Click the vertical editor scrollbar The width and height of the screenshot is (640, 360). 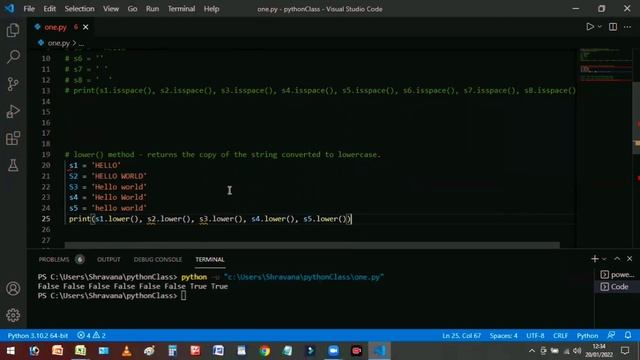click(636, 118)
